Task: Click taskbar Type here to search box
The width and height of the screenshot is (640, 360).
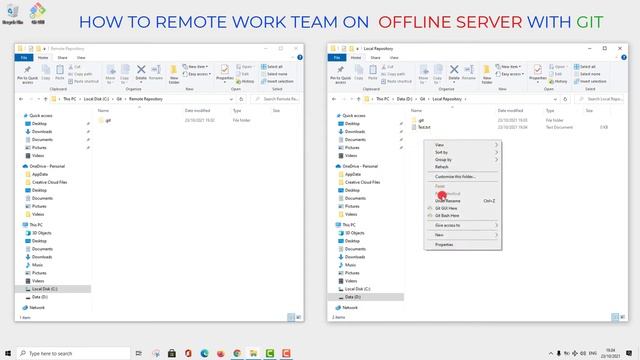Action: (73, 353)
